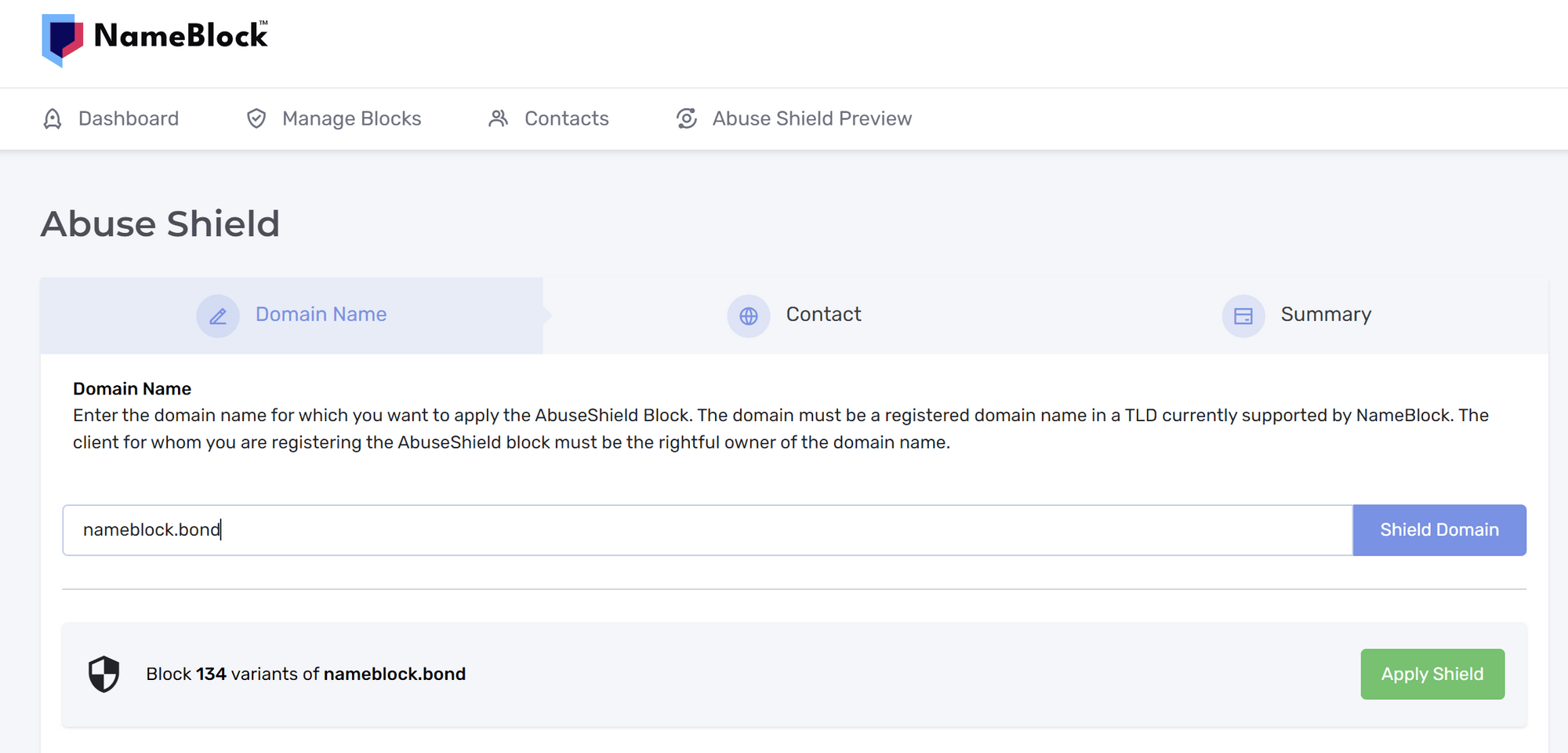Viewport: 1568px width, 753px height.
Task: Click the domain name instructions paragraph
Action: click(781, 429)
